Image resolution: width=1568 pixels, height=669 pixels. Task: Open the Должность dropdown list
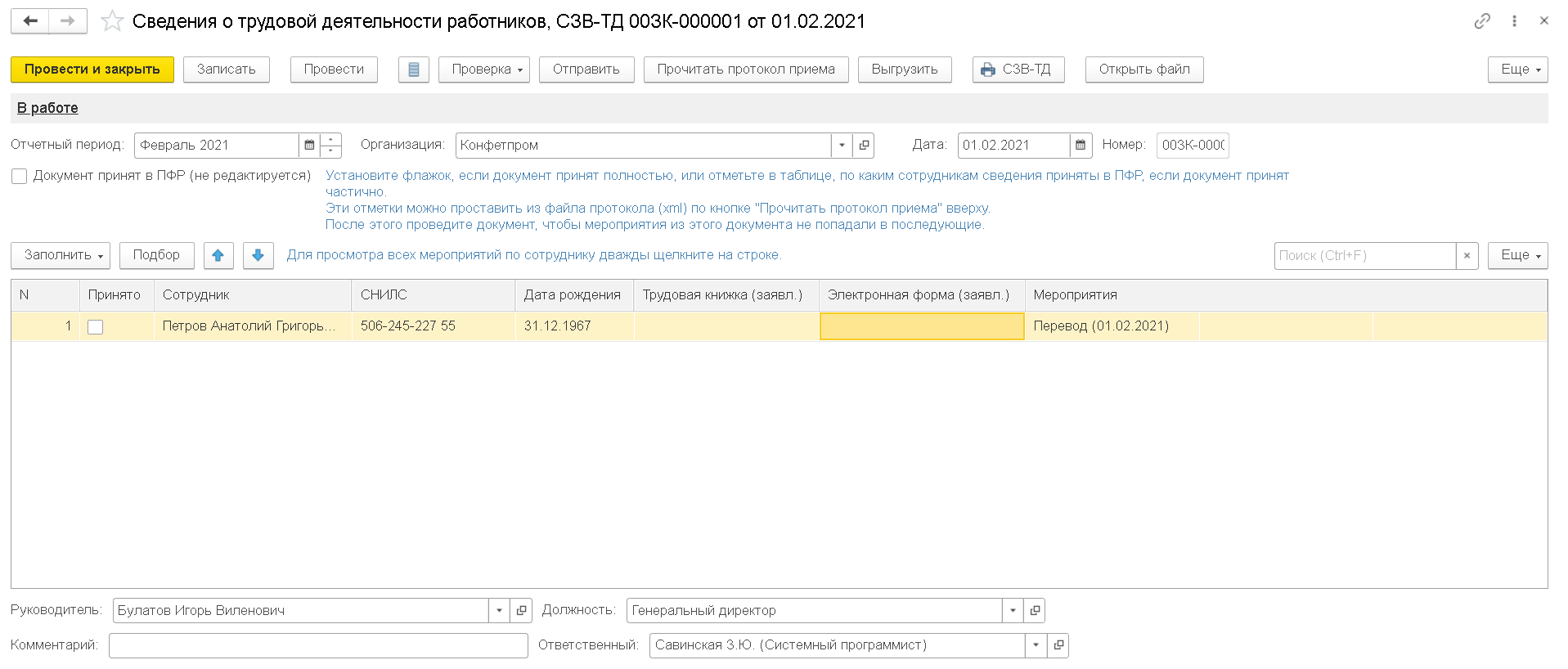[1013, 610]
